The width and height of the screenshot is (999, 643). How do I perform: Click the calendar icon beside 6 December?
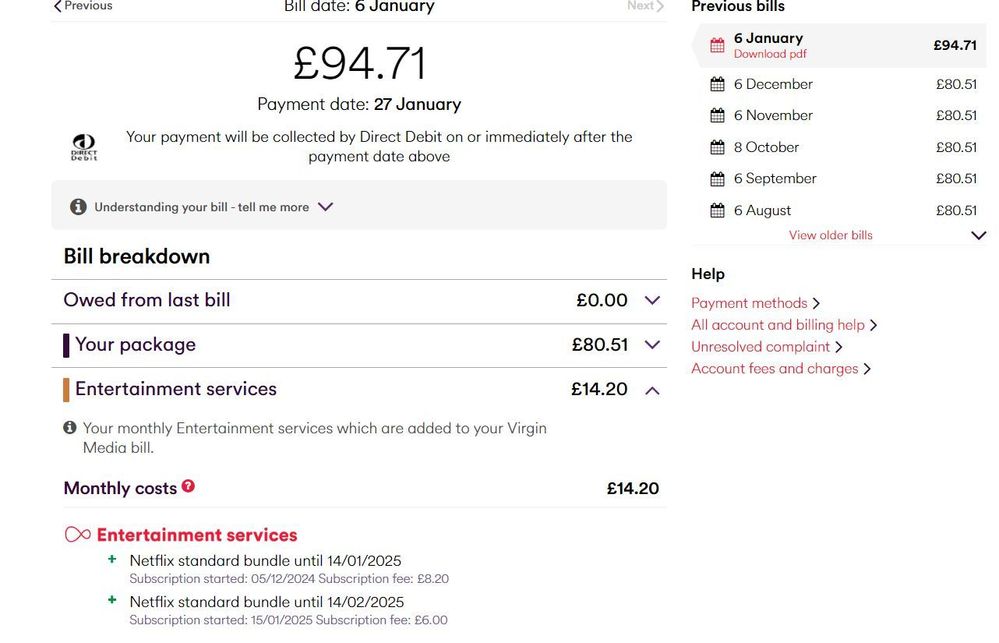pos(717,84)
